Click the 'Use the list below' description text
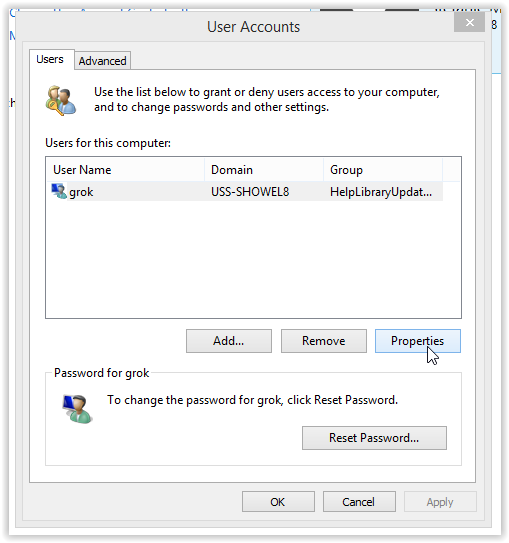The height and width of the screenshot is (543, 509). (x=267, y=99)
